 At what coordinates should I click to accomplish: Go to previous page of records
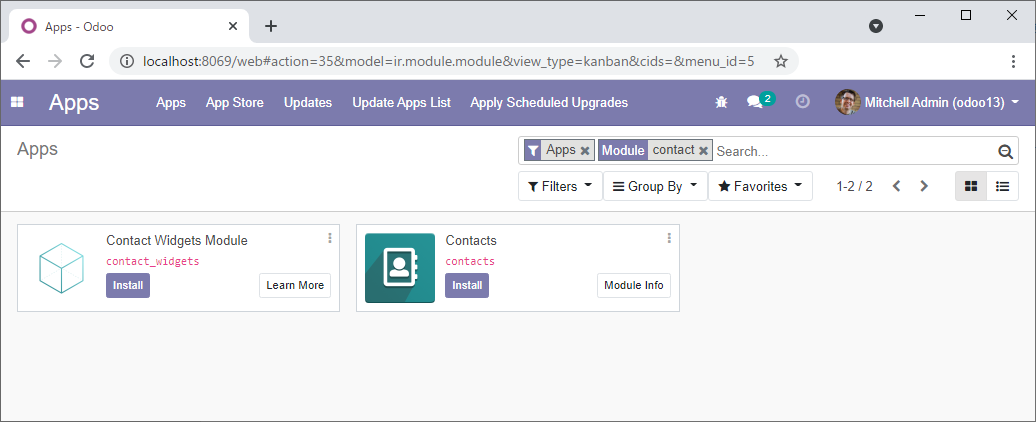pyautogui.click(x=897, y=186)
